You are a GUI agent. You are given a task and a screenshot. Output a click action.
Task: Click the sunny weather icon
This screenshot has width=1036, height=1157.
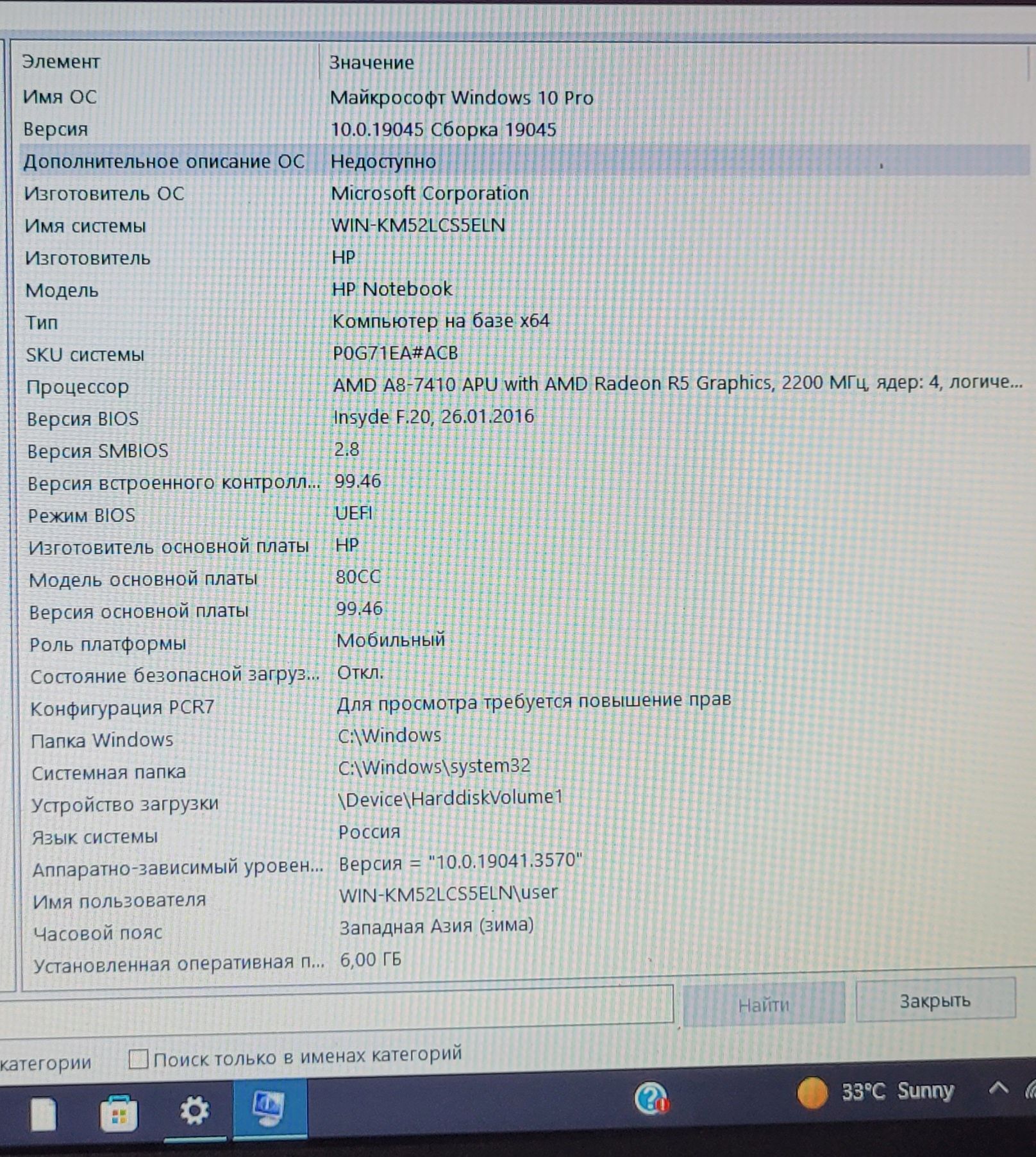pyautogui.click(x=812, y=1093)
